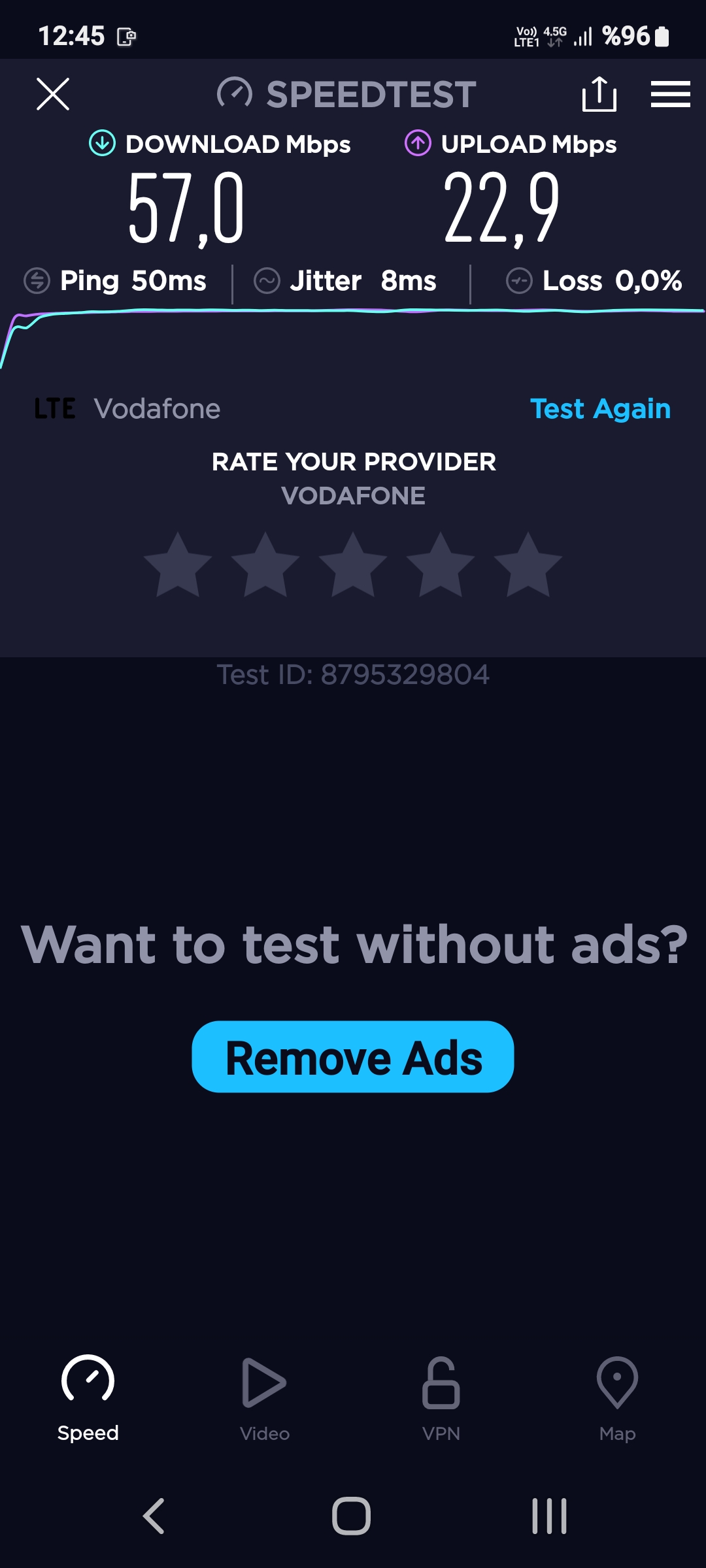Tap the speed result graph line
This screenshot has width=706, height=1568.
tap(353, 312)
